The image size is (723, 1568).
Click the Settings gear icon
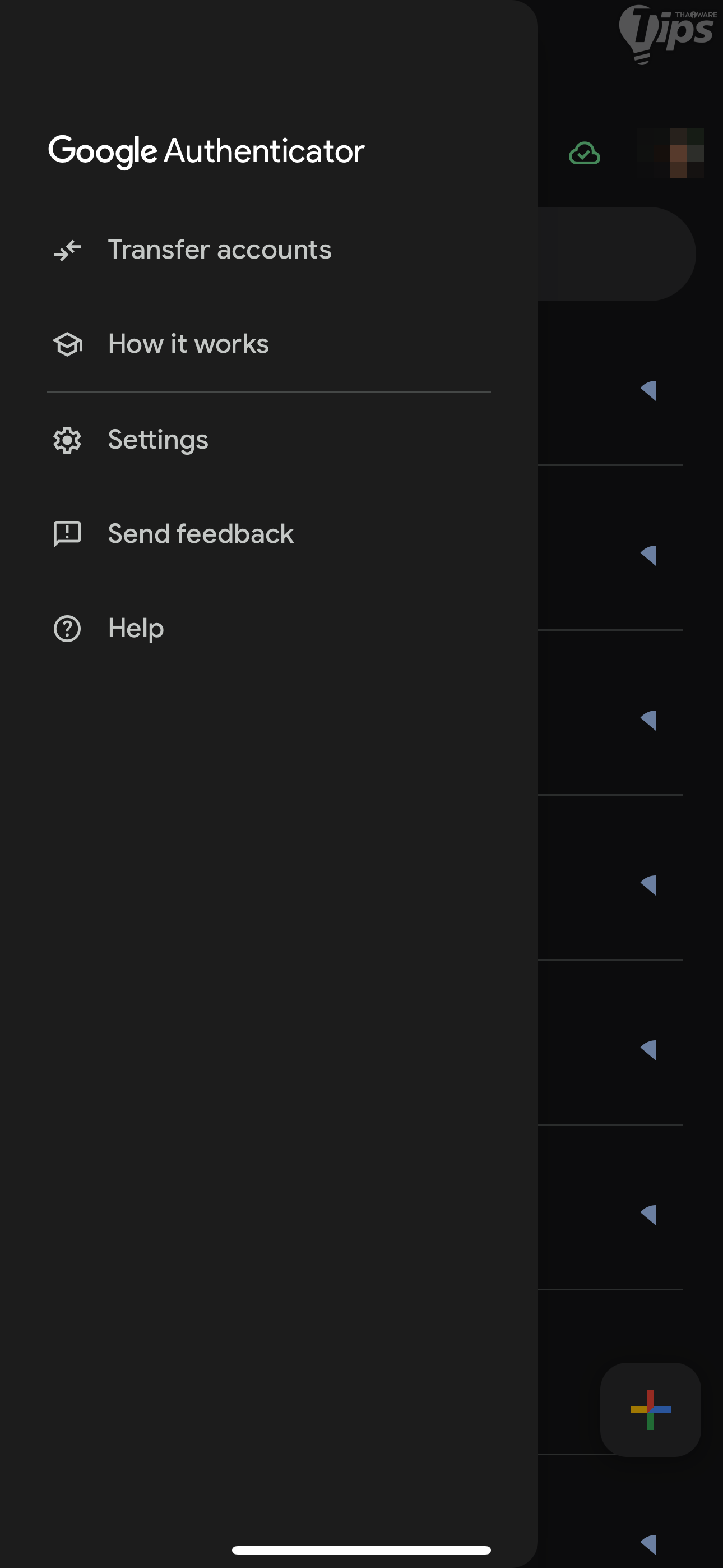(x=67, y=440)
